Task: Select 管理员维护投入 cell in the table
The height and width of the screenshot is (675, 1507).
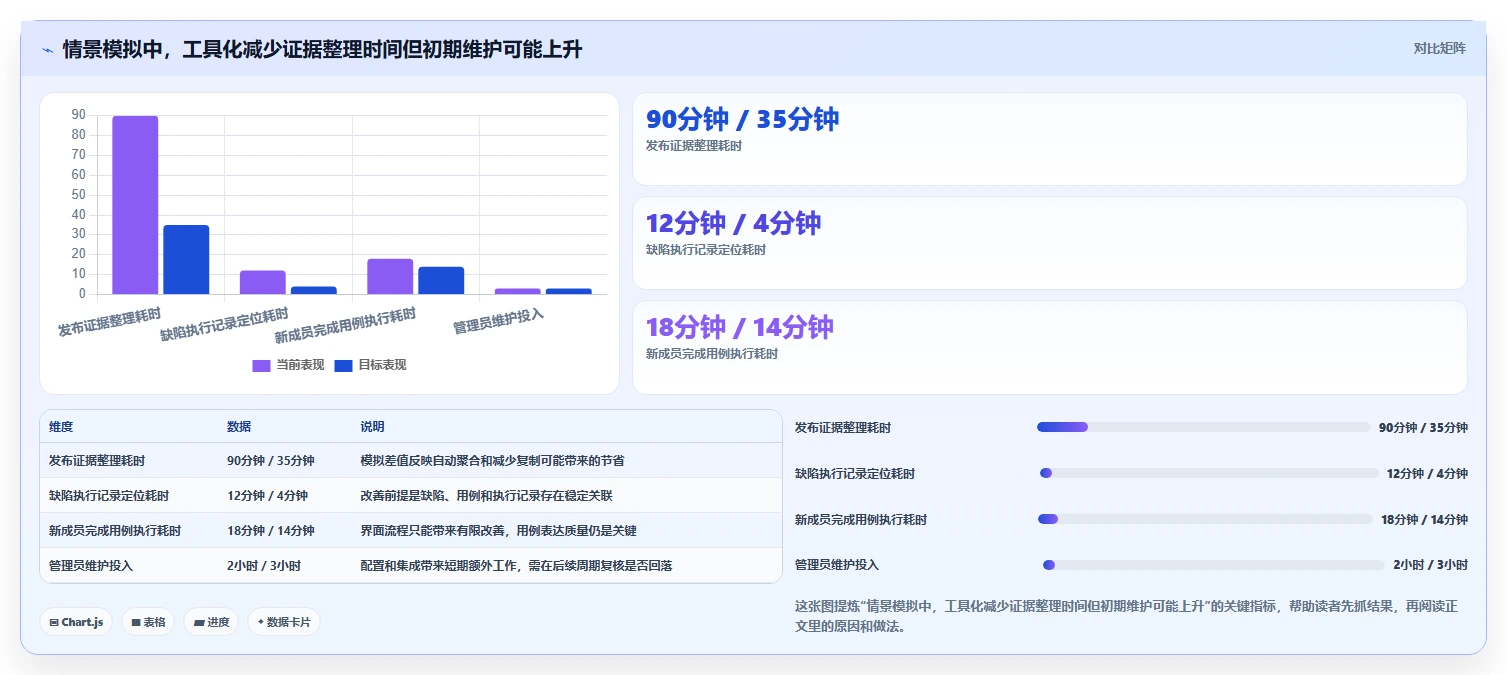Action: point(91,566)
